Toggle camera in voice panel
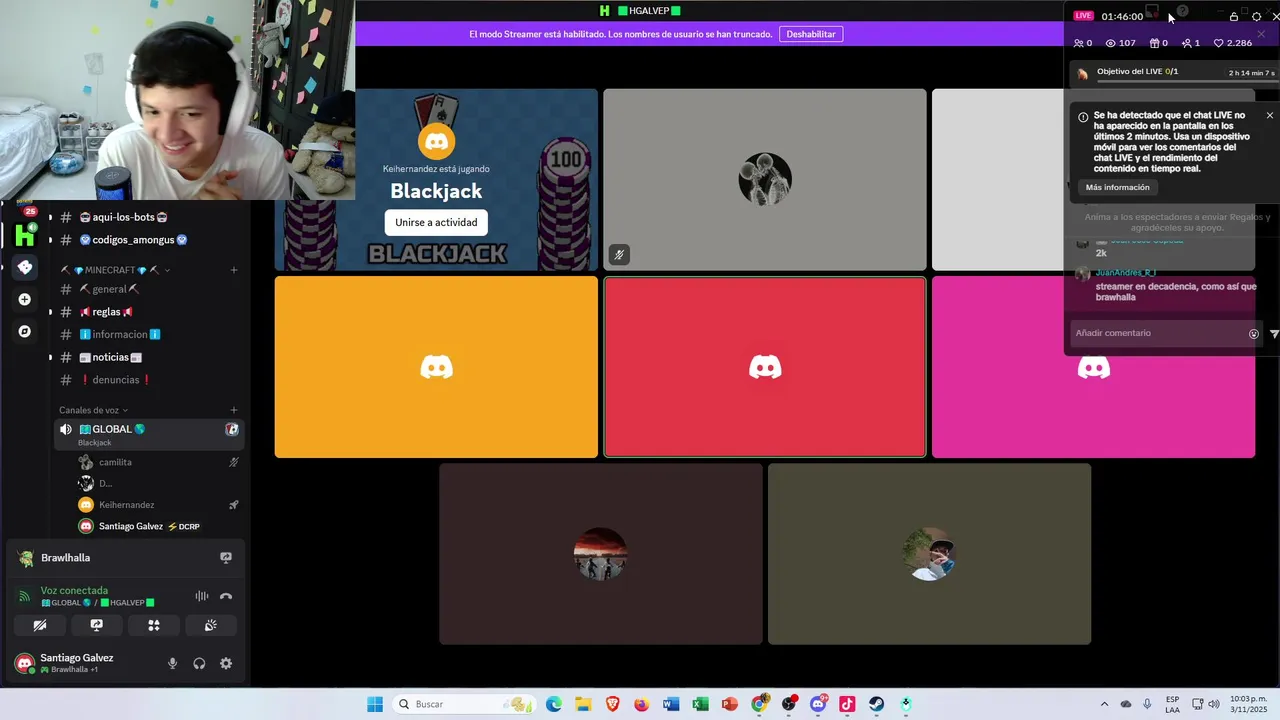 (x=40, y=625)
